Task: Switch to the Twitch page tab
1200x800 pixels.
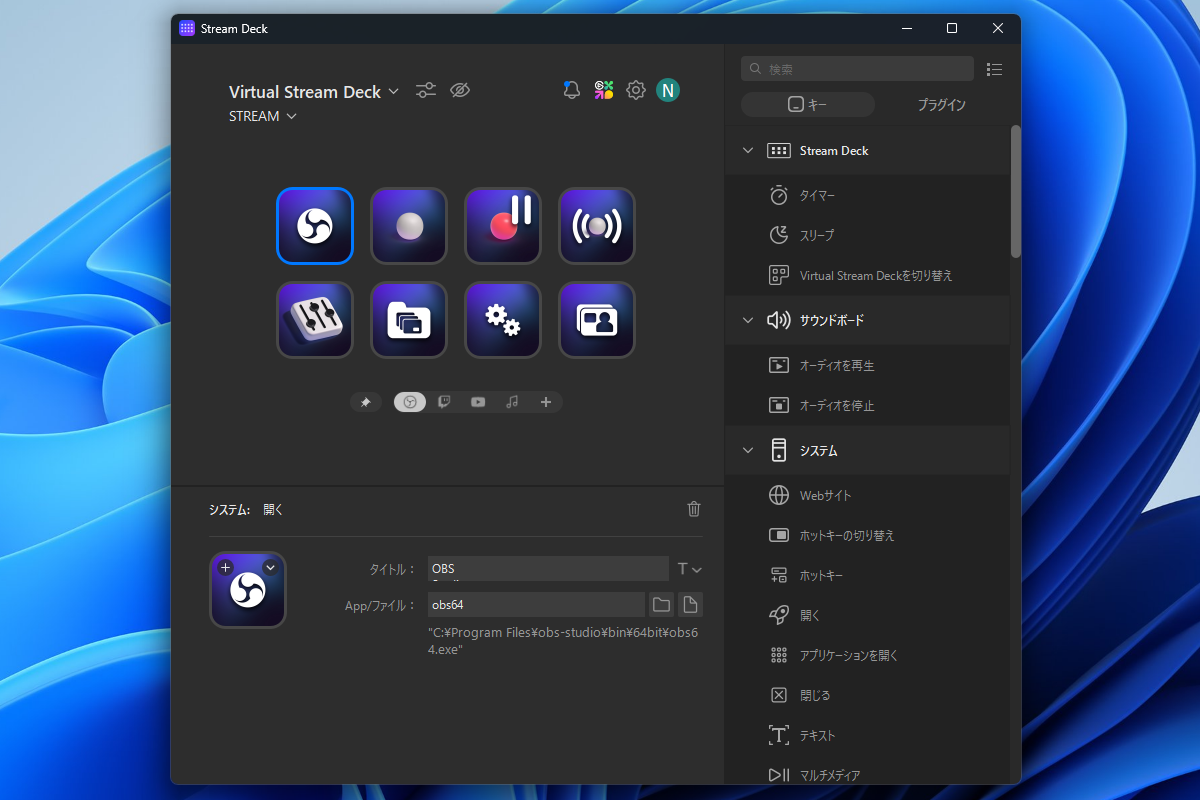Action: point(444,402)
